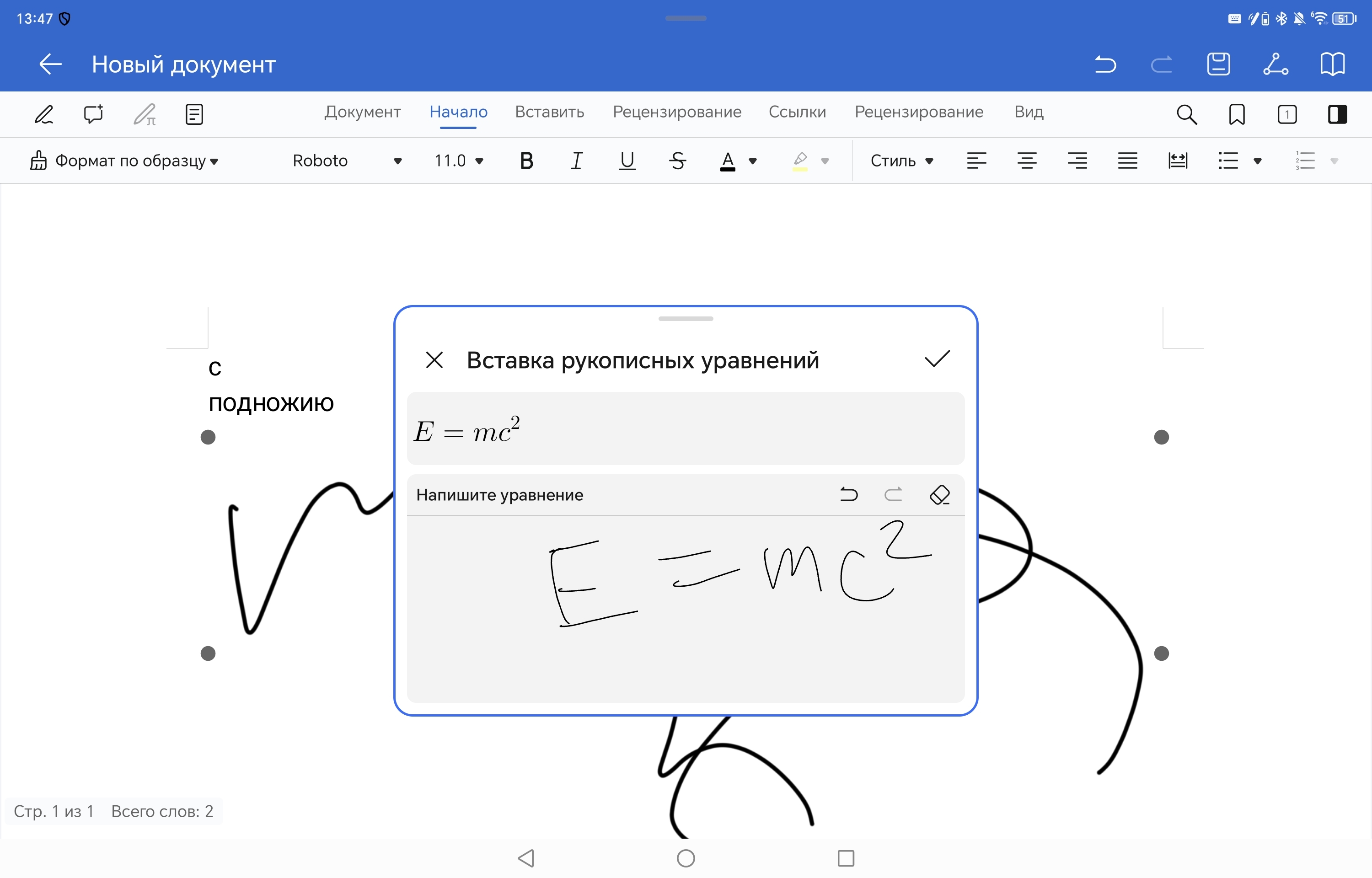Toggle strikethrough formatting

tap(677, 161)
